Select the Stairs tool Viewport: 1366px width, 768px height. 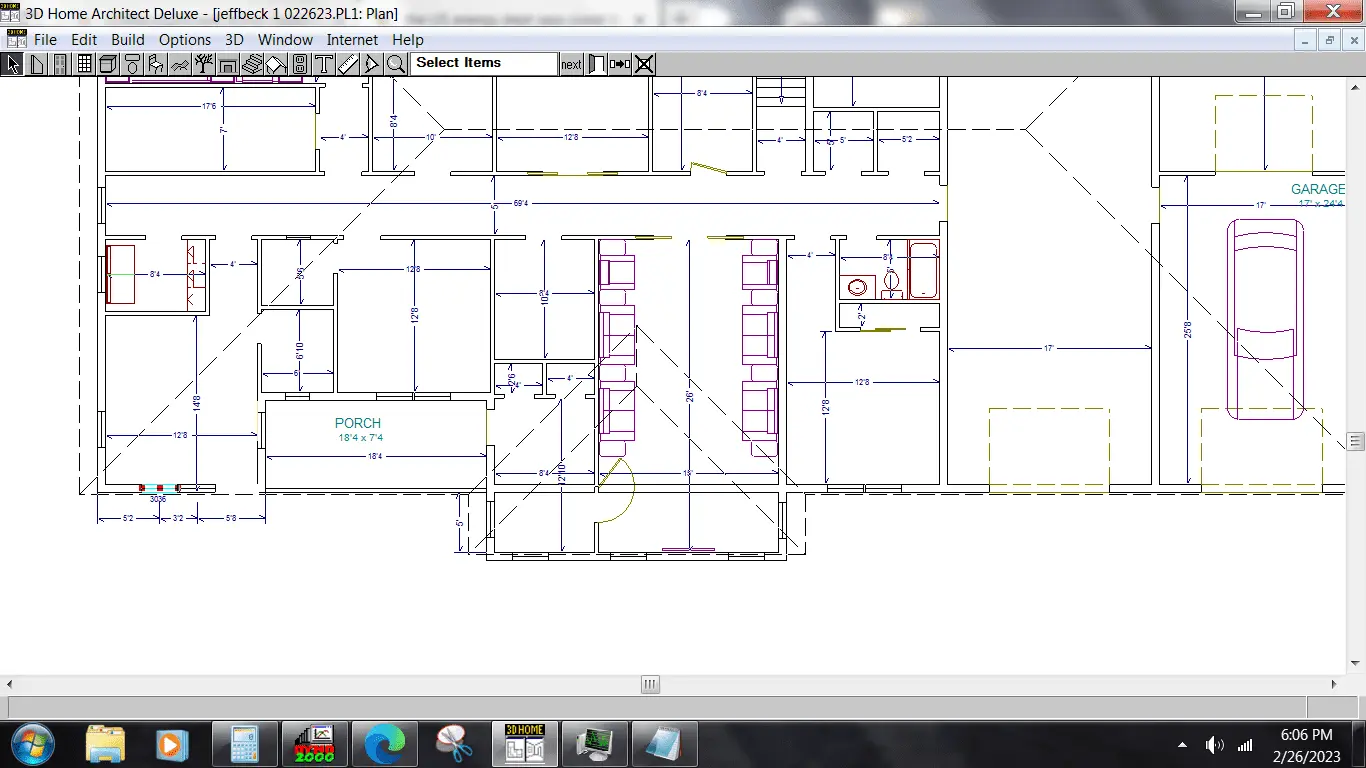(x=252, y=64)
